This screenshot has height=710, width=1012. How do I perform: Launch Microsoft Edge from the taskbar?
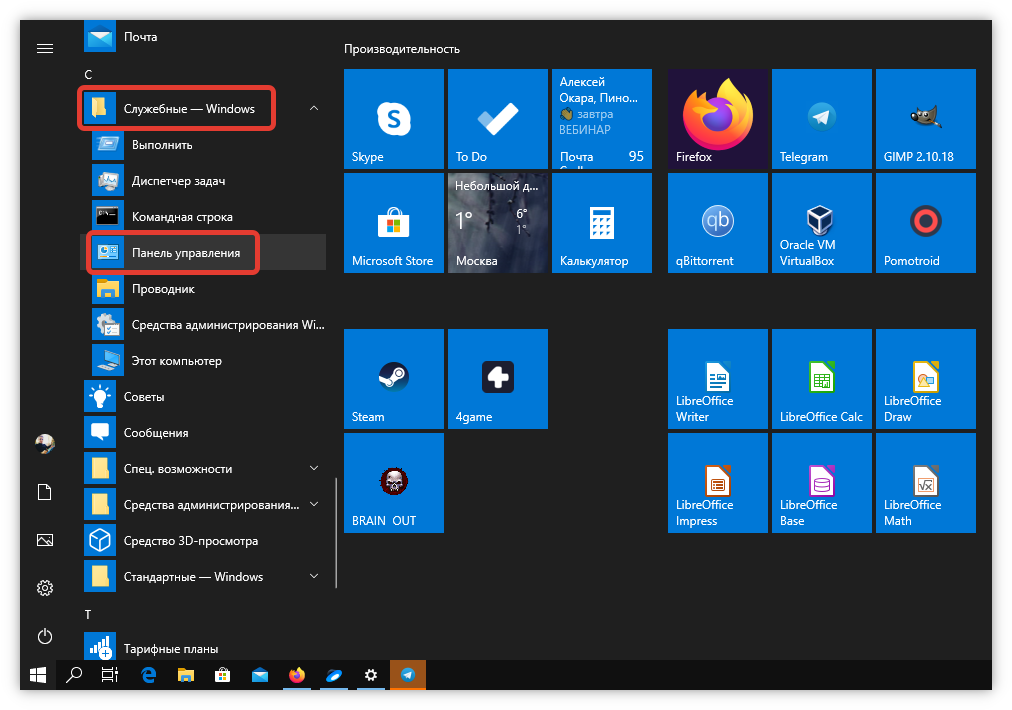(x=148, y=675)
